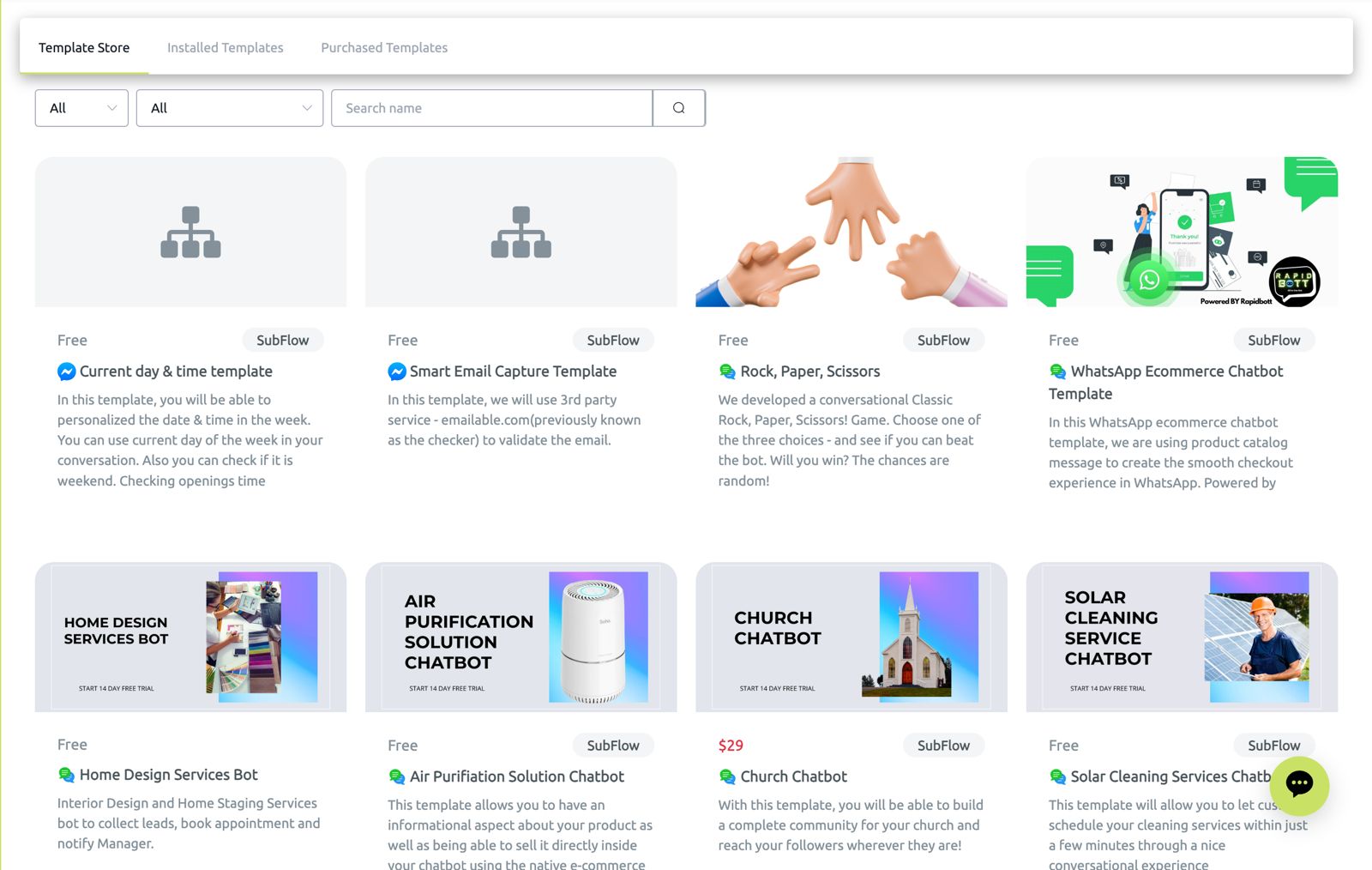Click the SubFlow badge on Church Chatbot card
This screenshot has height=870, width=1372.
pos(943,746)
